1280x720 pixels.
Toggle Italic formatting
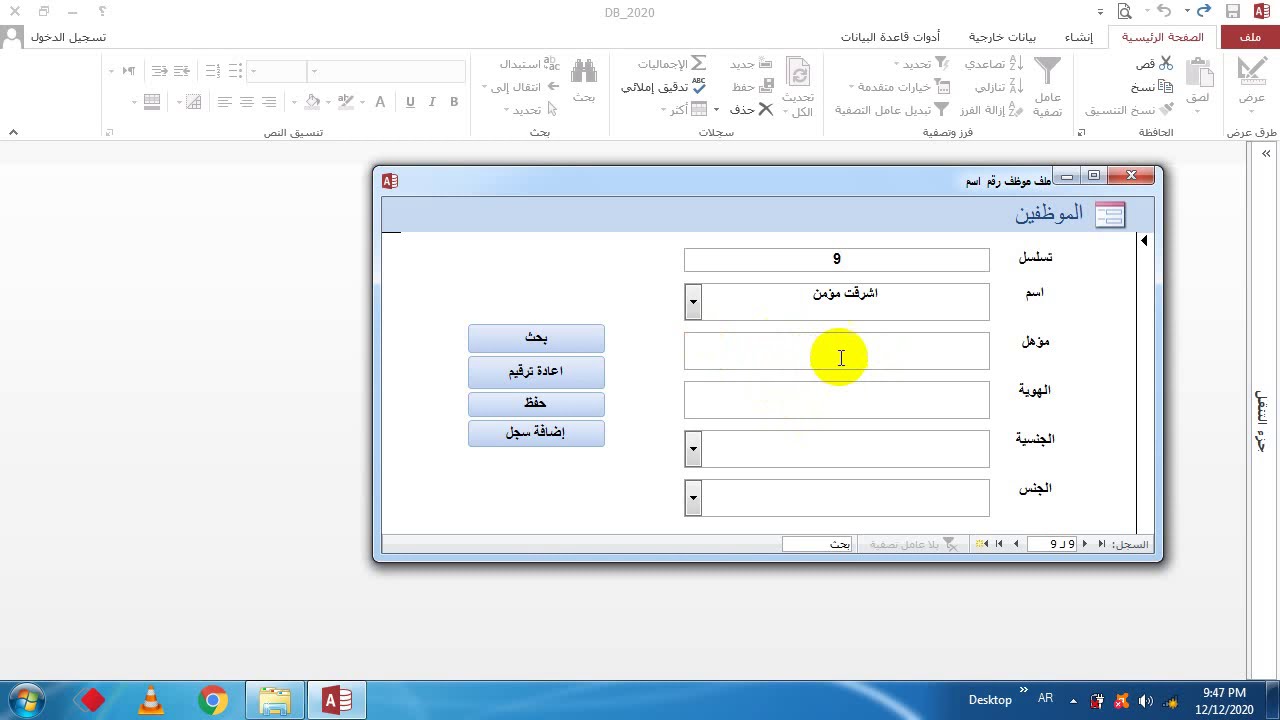432,102
